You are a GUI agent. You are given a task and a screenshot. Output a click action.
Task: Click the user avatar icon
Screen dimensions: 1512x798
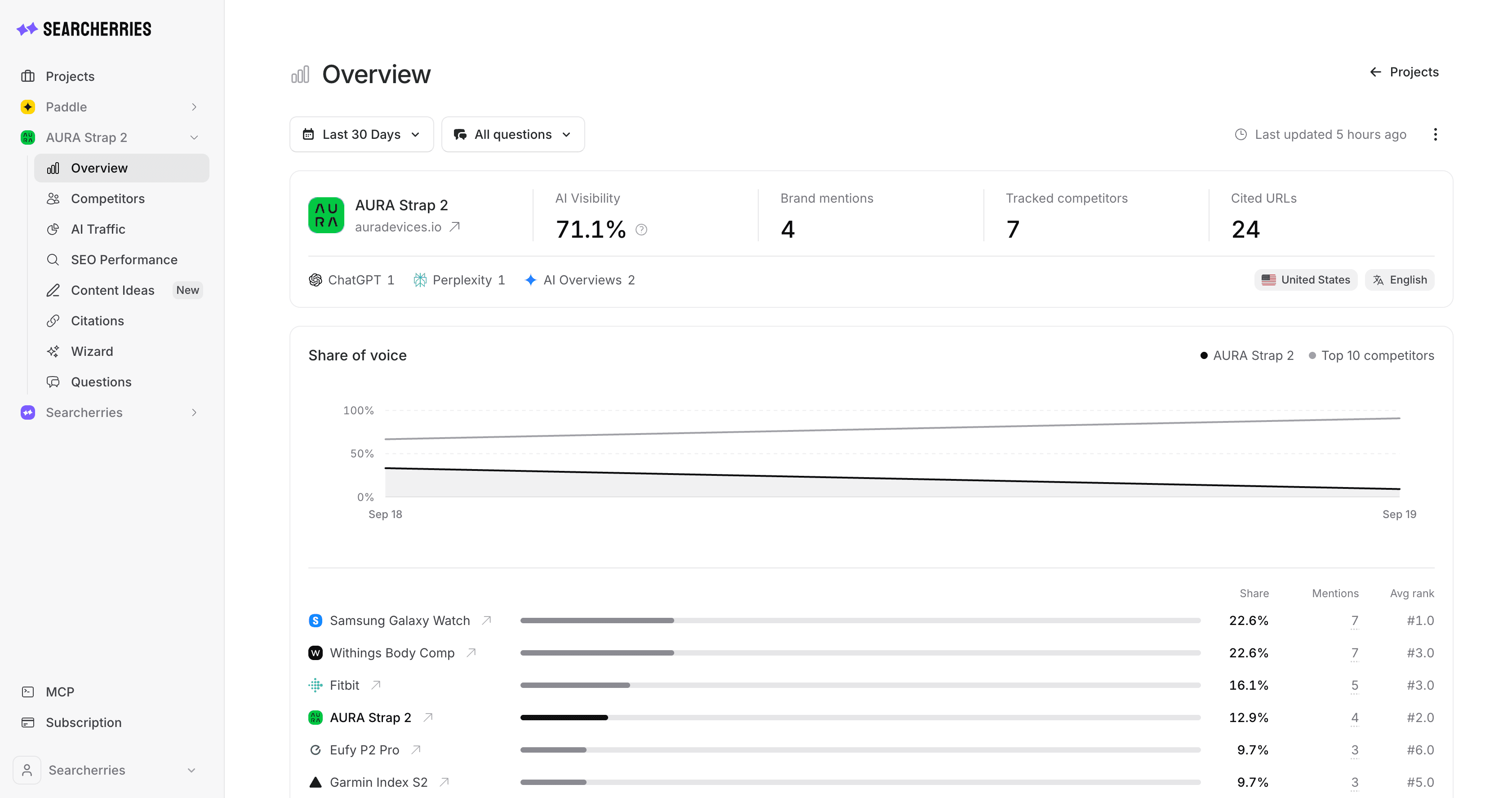[27, 770]
